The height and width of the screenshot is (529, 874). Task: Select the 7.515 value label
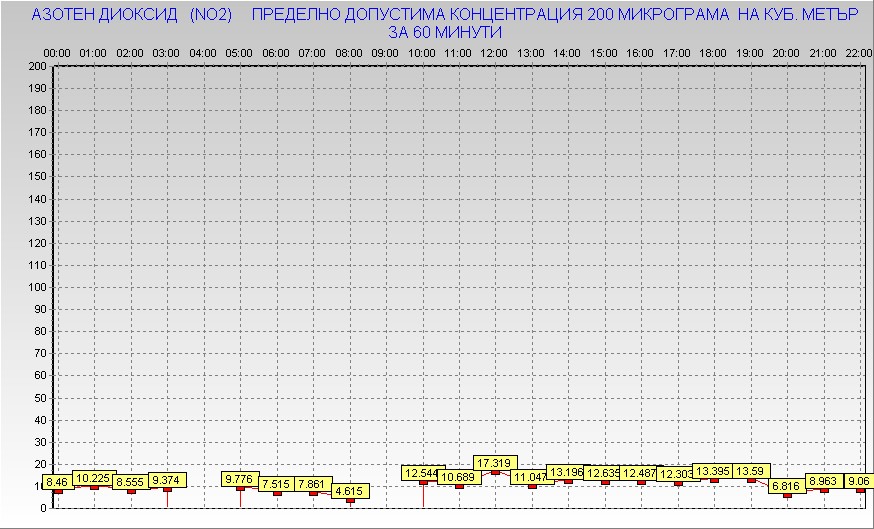[275, 484]
